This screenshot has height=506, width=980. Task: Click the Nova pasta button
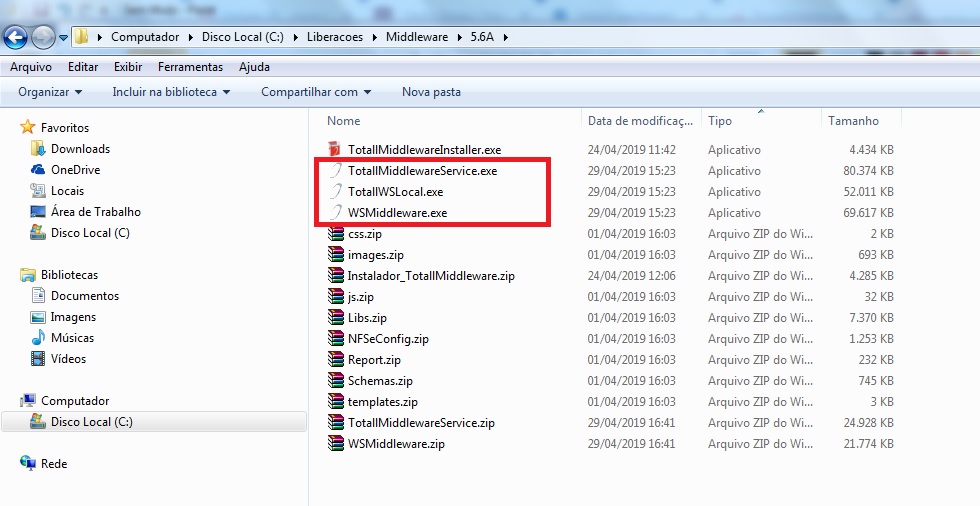(x=431, y=92)
